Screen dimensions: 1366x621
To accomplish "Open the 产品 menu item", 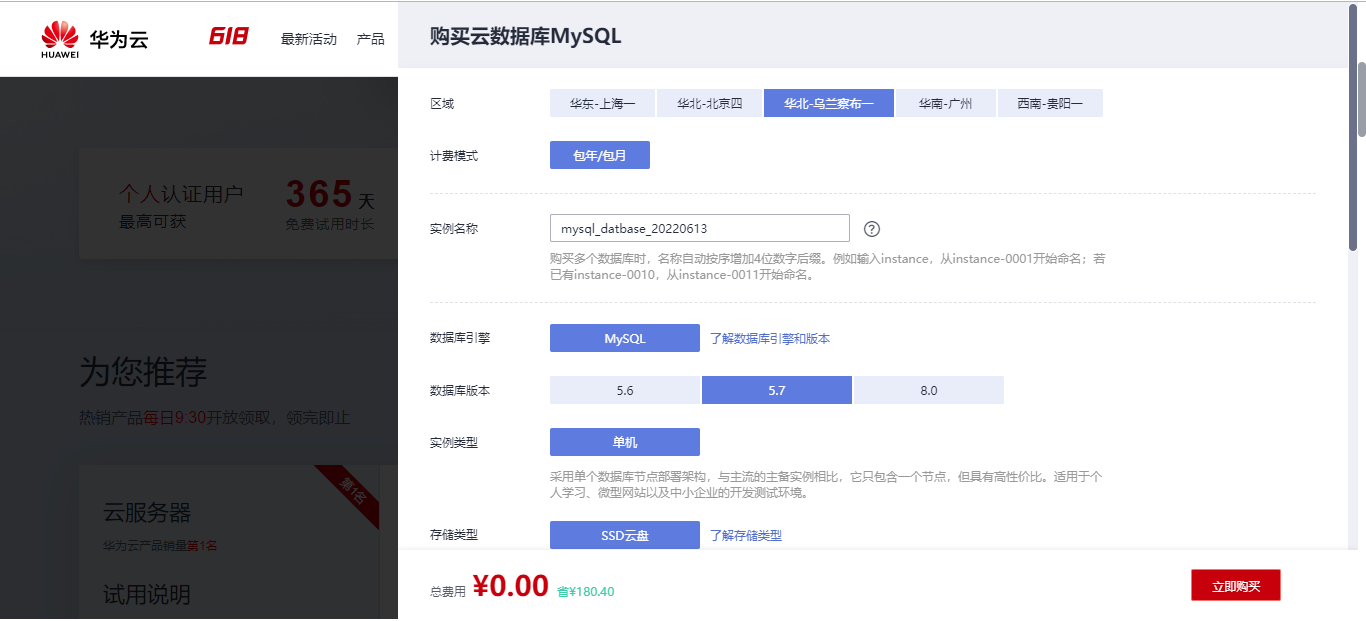I will pos(371,39).
